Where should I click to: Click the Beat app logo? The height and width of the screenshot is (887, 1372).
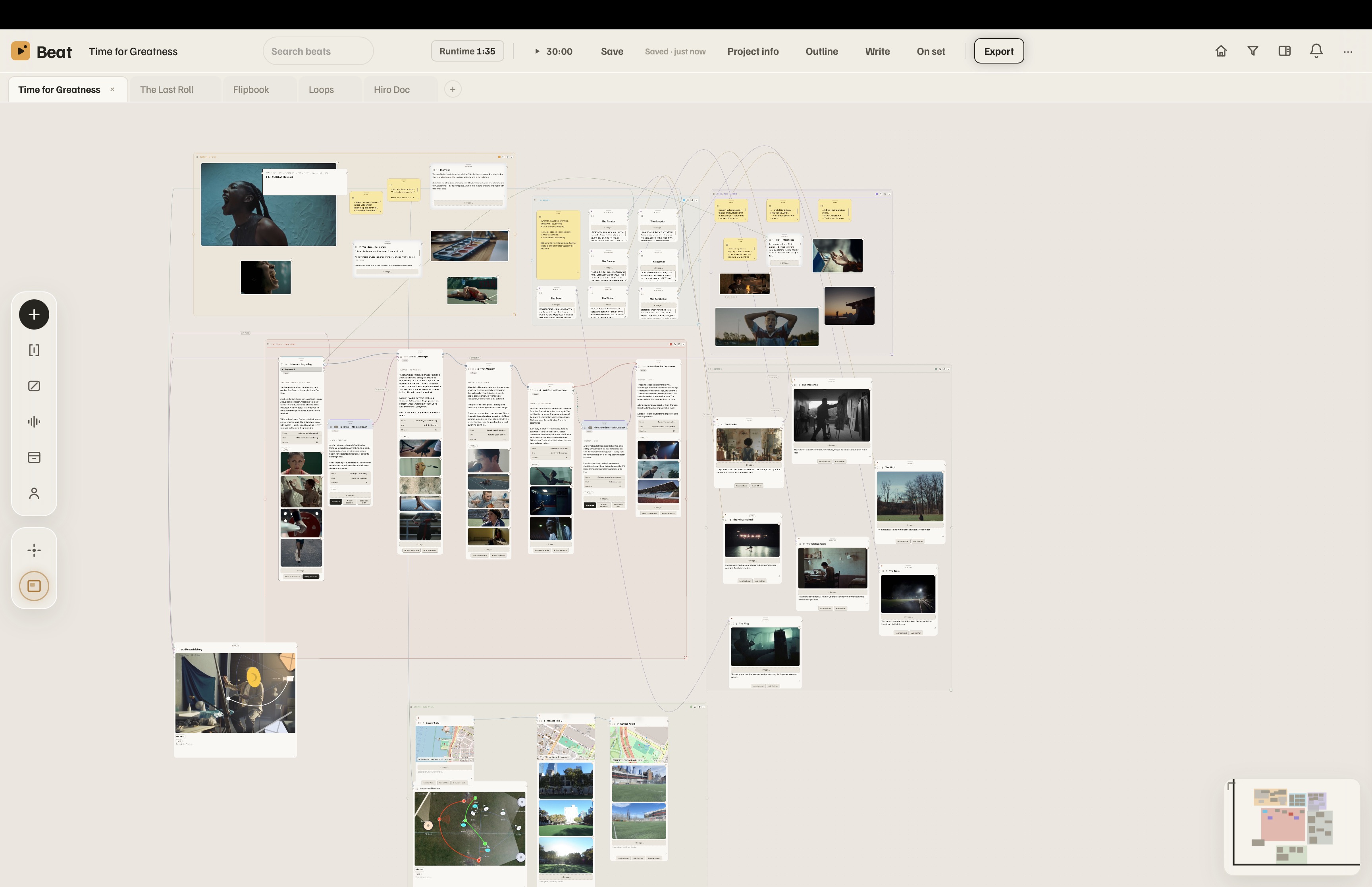pyautogui.click(x=21, y=51)
